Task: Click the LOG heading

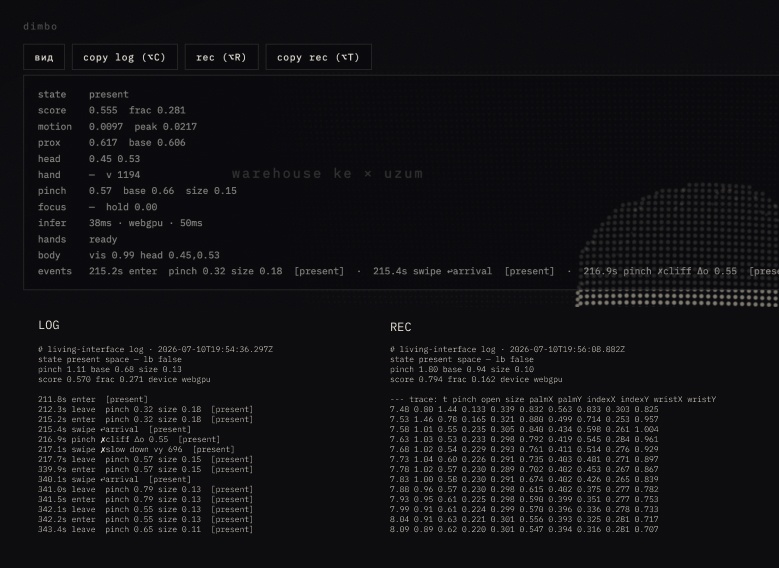Action: click(x=49, y=325)
